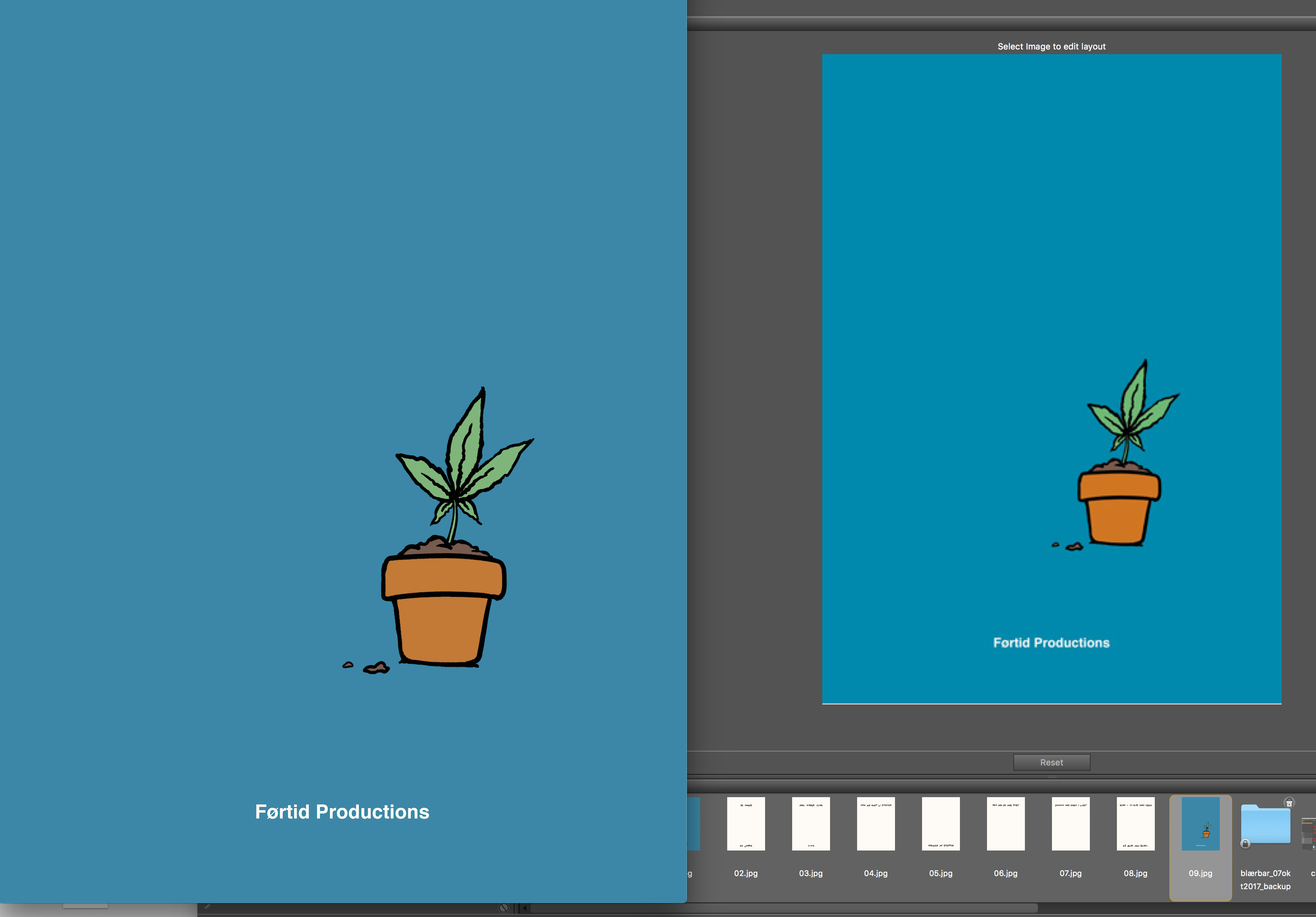The image size is (1316, 917).
Task: Select the layout preview image to edit
Action: 1051,229
